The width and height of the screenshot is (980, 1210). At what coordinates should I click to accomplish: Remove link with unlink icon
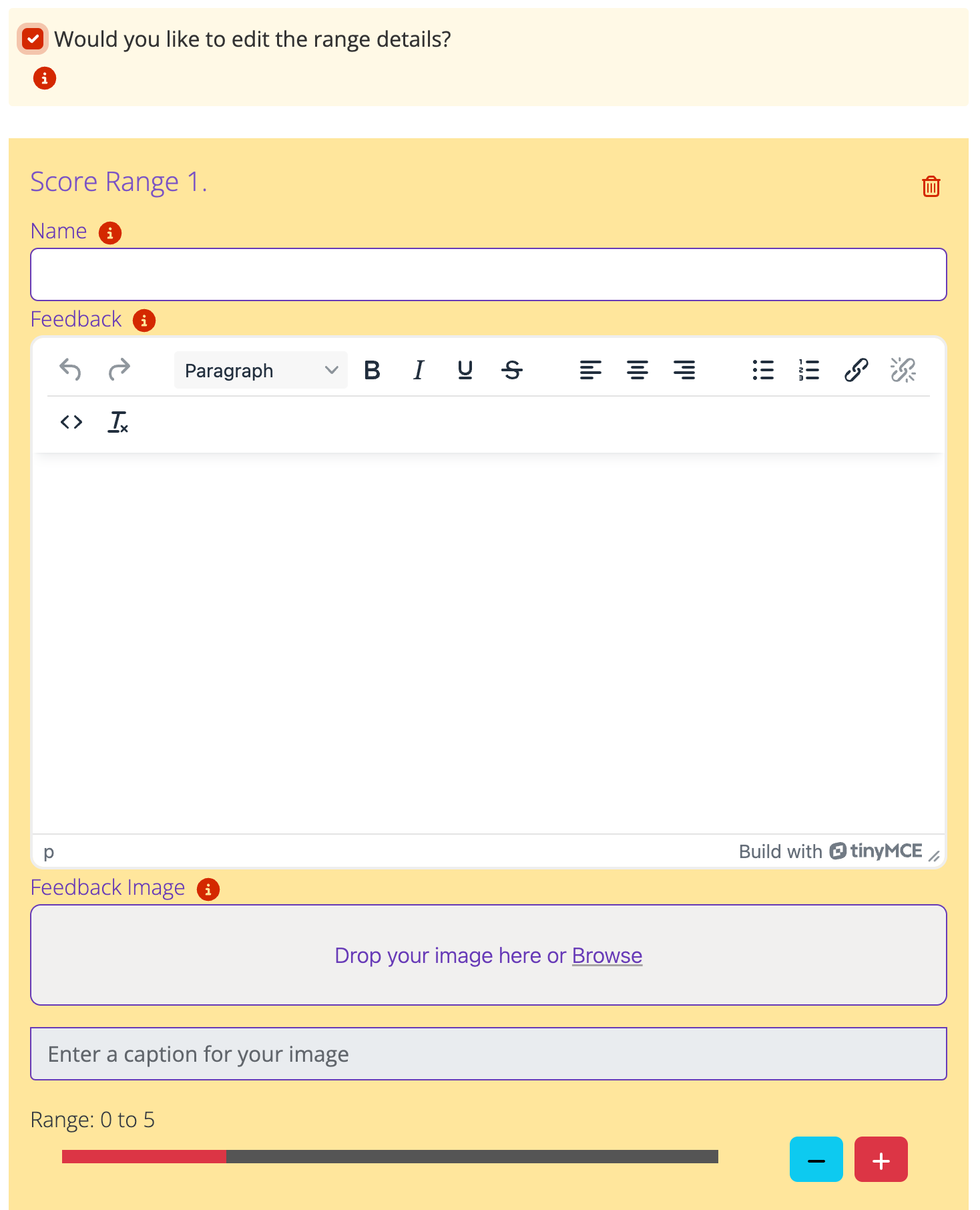903,369
